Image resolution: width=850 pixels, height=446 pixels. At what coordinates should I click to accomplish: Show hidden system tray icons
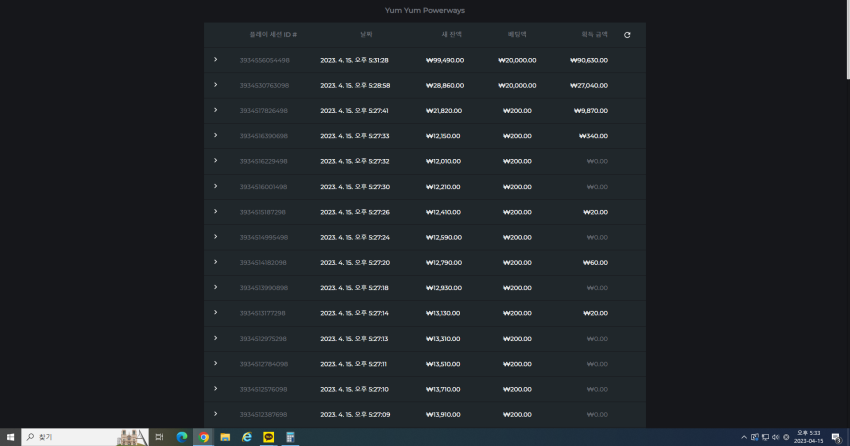pyautogui.click(x=744, y=437)
